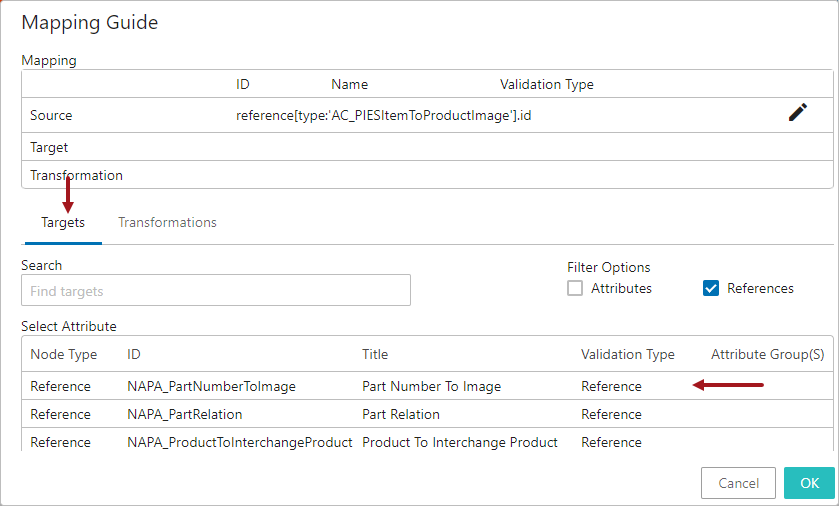This screenshot has width=839, height=506.
Task: Select the NAPA_PartRelation reference row
Action: pos(427,414)
